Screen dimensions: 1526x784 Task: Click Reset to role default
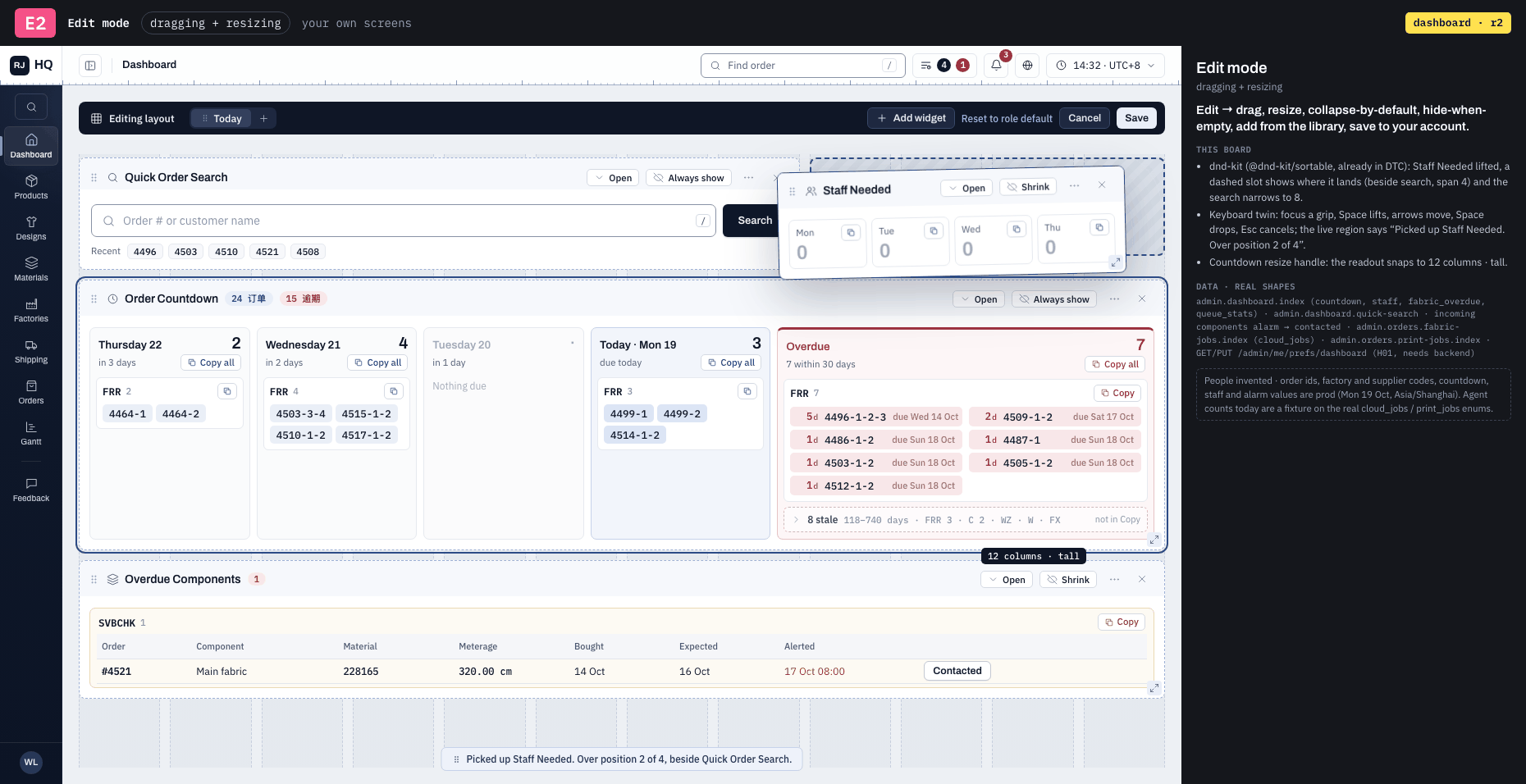pos(1007,119)
